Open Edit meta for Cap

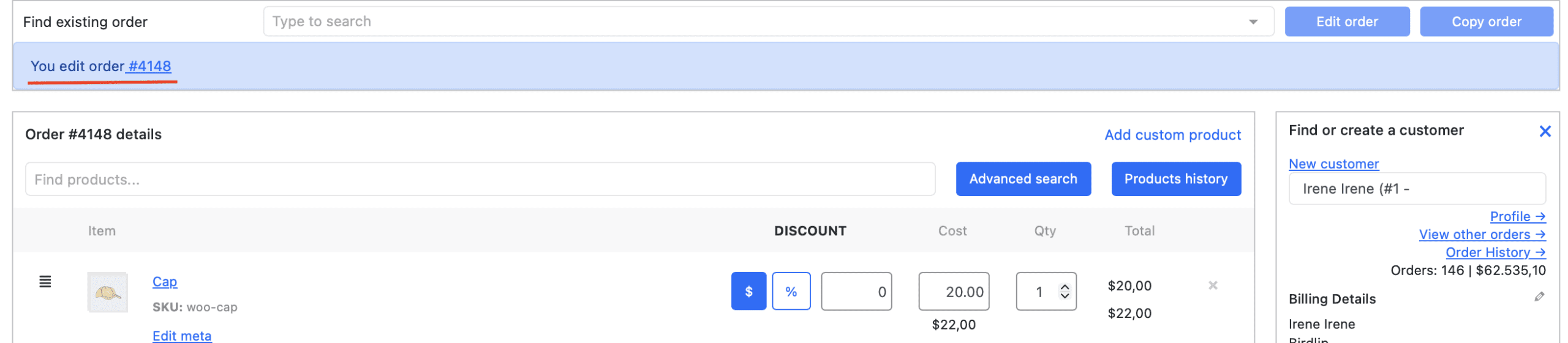point(182,336)
